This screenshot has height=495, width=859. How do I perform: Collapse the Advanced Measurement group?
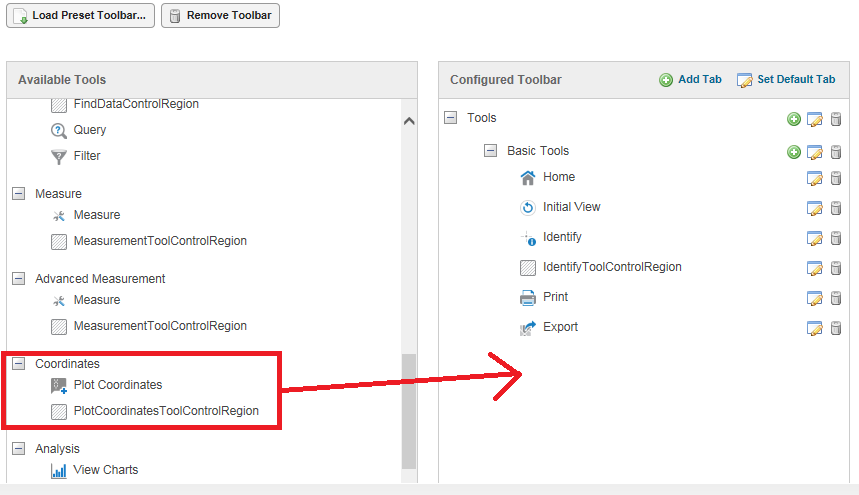19,278
